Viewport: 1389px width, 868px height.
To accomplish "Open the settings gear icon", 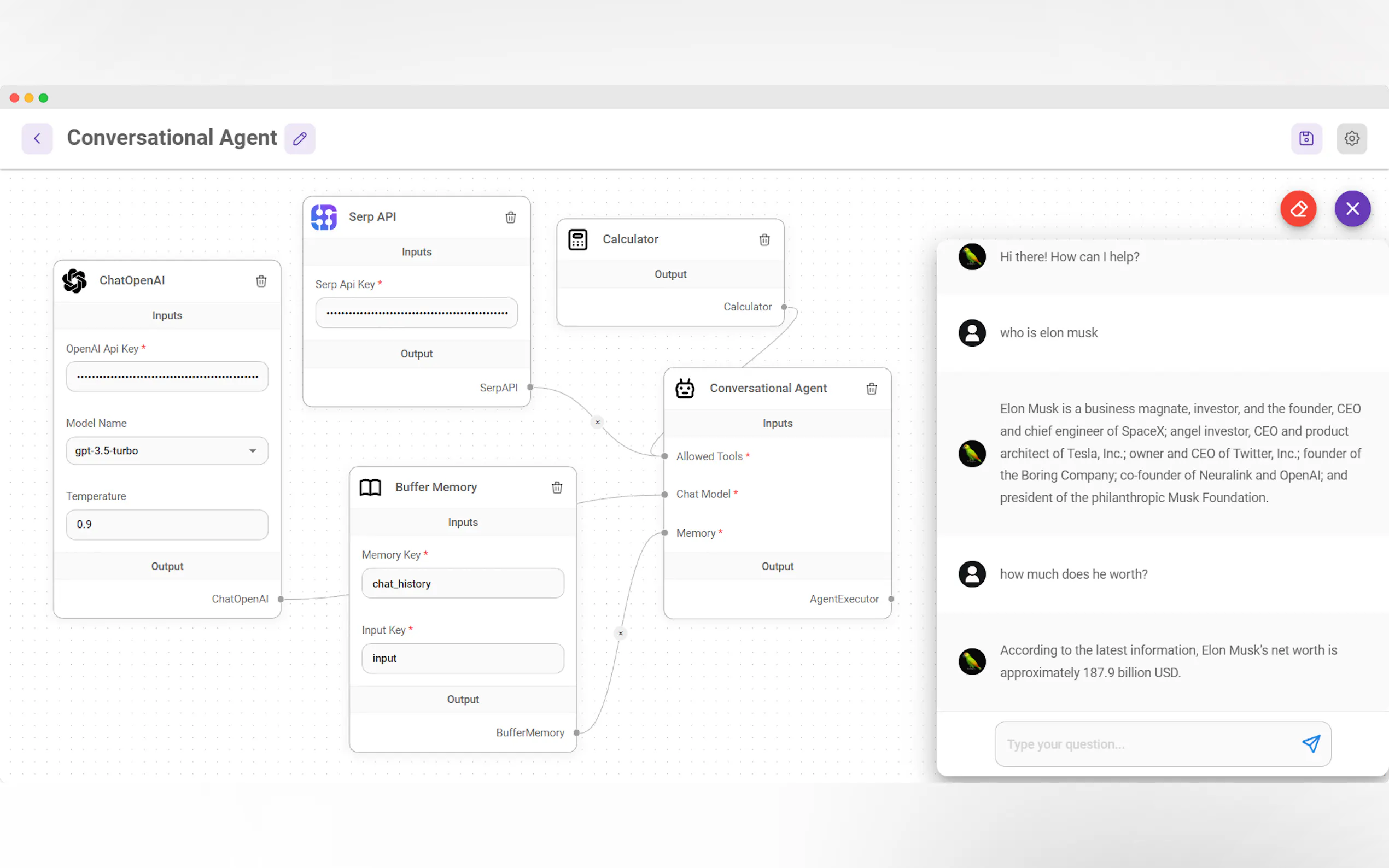I will (1352, 138).
